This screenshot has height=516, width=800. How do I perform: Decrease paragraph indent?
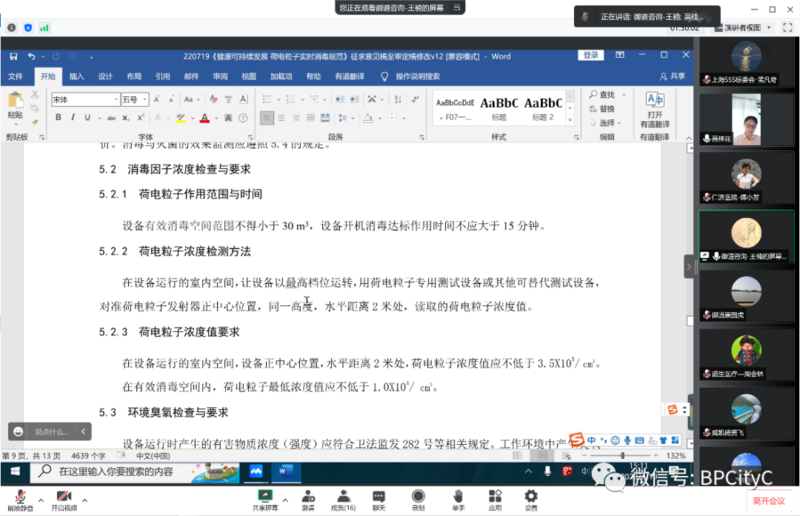pos(340,99)
